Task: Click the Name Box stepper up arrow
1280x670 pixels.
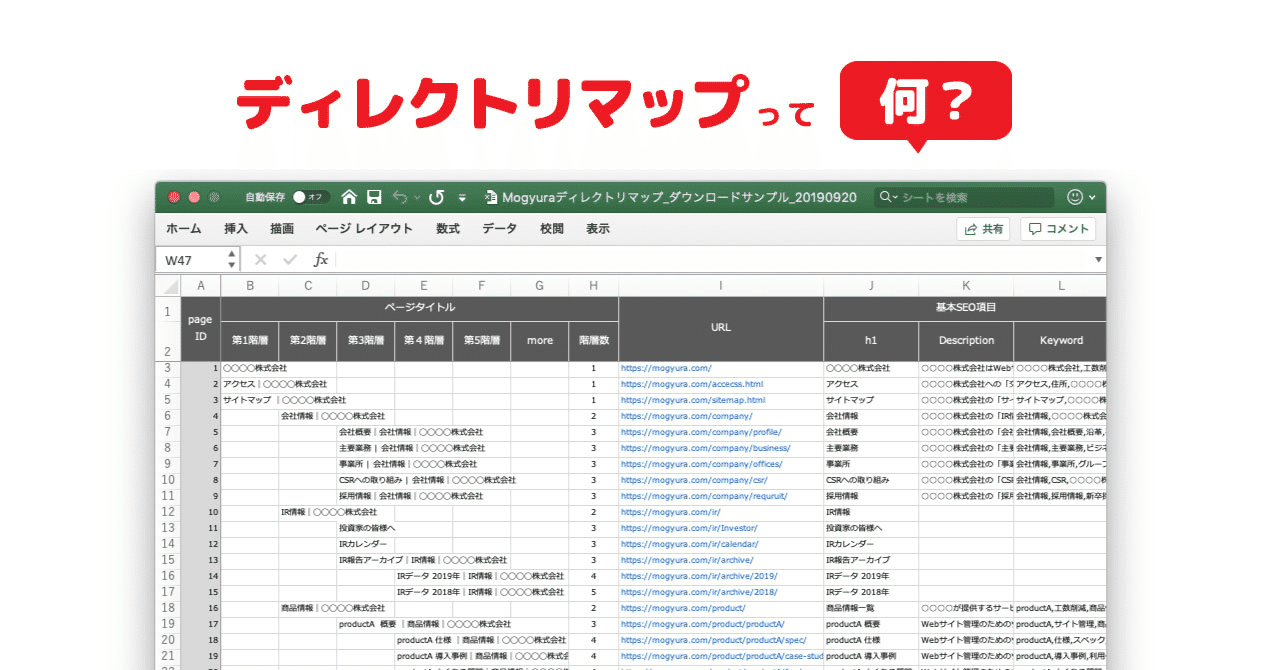Action: pyautogui.click(x=231, y=254)
